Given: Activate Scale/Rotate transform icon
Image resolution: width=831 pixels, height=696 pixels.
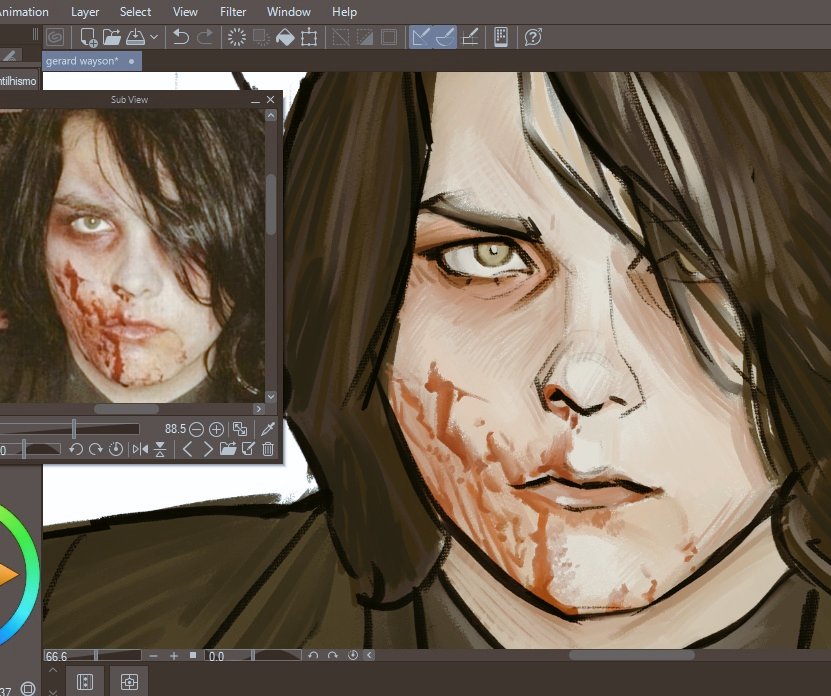Looking at the screenshot, I should point(309,37).
